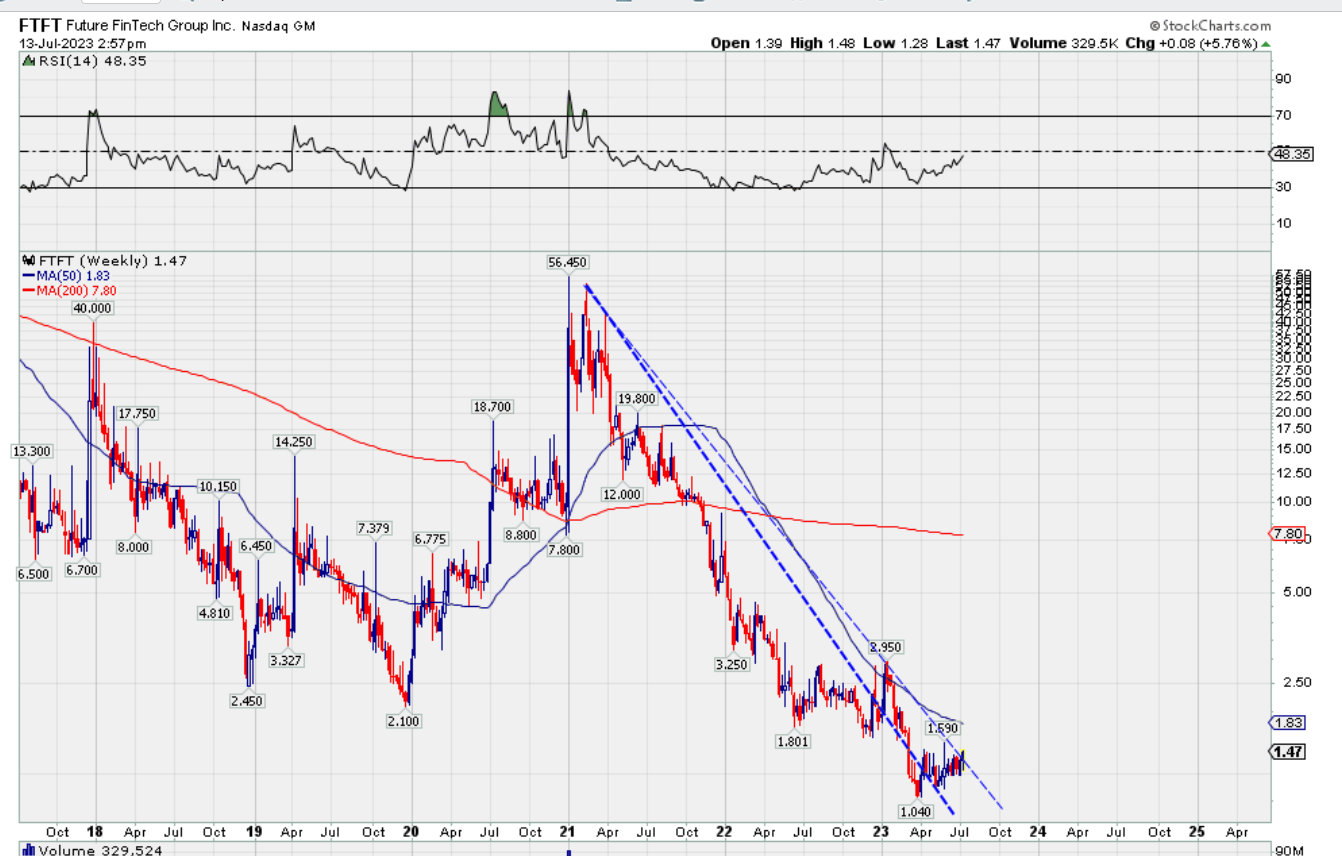The width and height of the screenshot is (1342, 856).
Task: Click the 13-Jul-2023 2:57pm timestamp
Action: click(x=83, y=43)
